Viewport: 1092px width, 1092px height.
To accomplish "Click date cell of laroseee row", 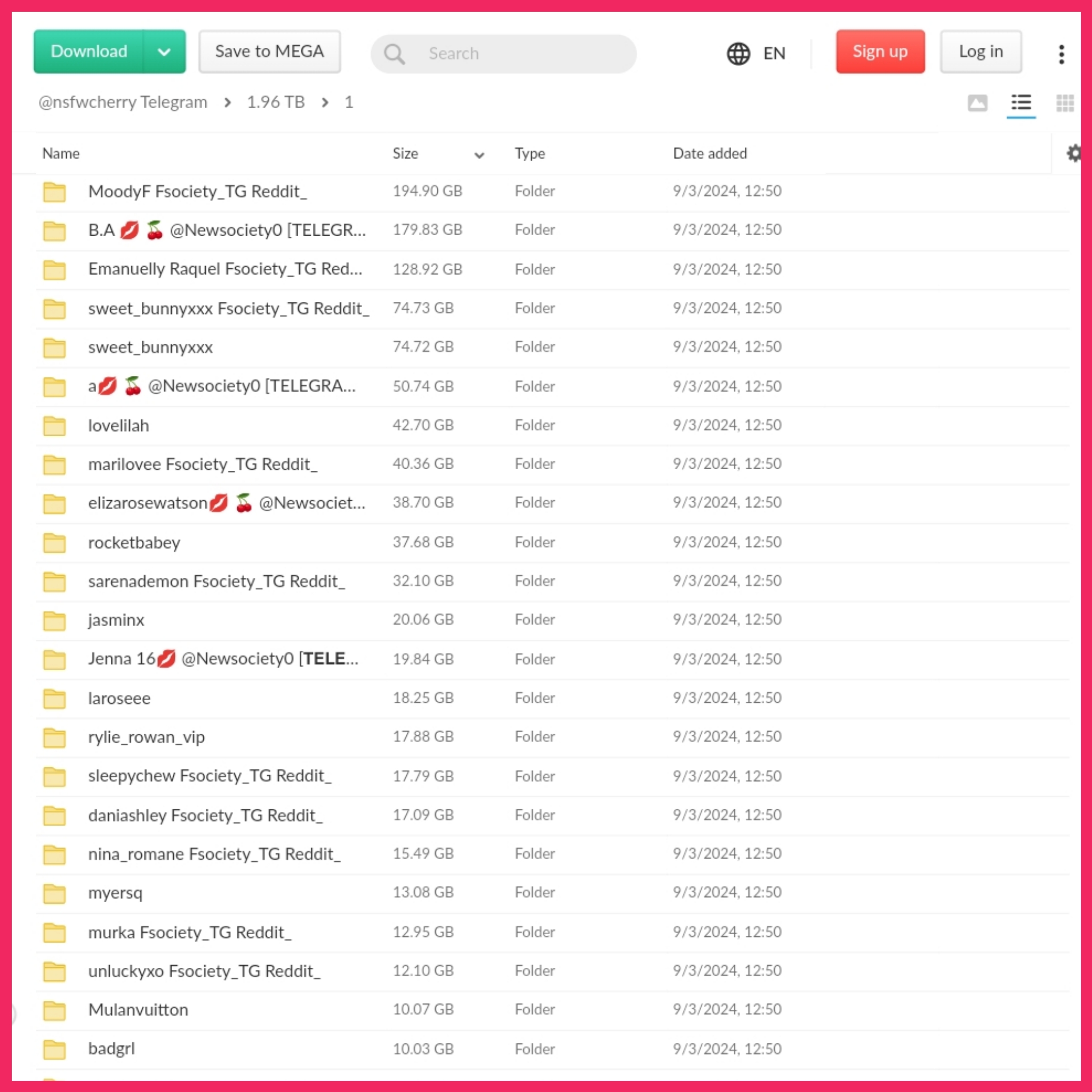I will click(727, 698).
